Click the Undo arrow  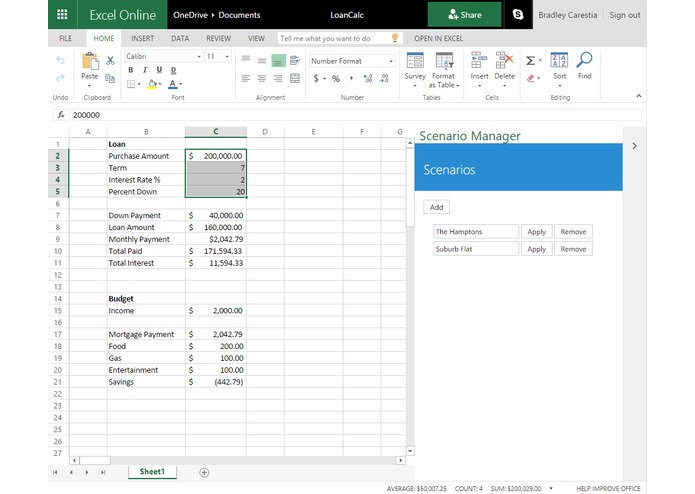coord(60,60)
